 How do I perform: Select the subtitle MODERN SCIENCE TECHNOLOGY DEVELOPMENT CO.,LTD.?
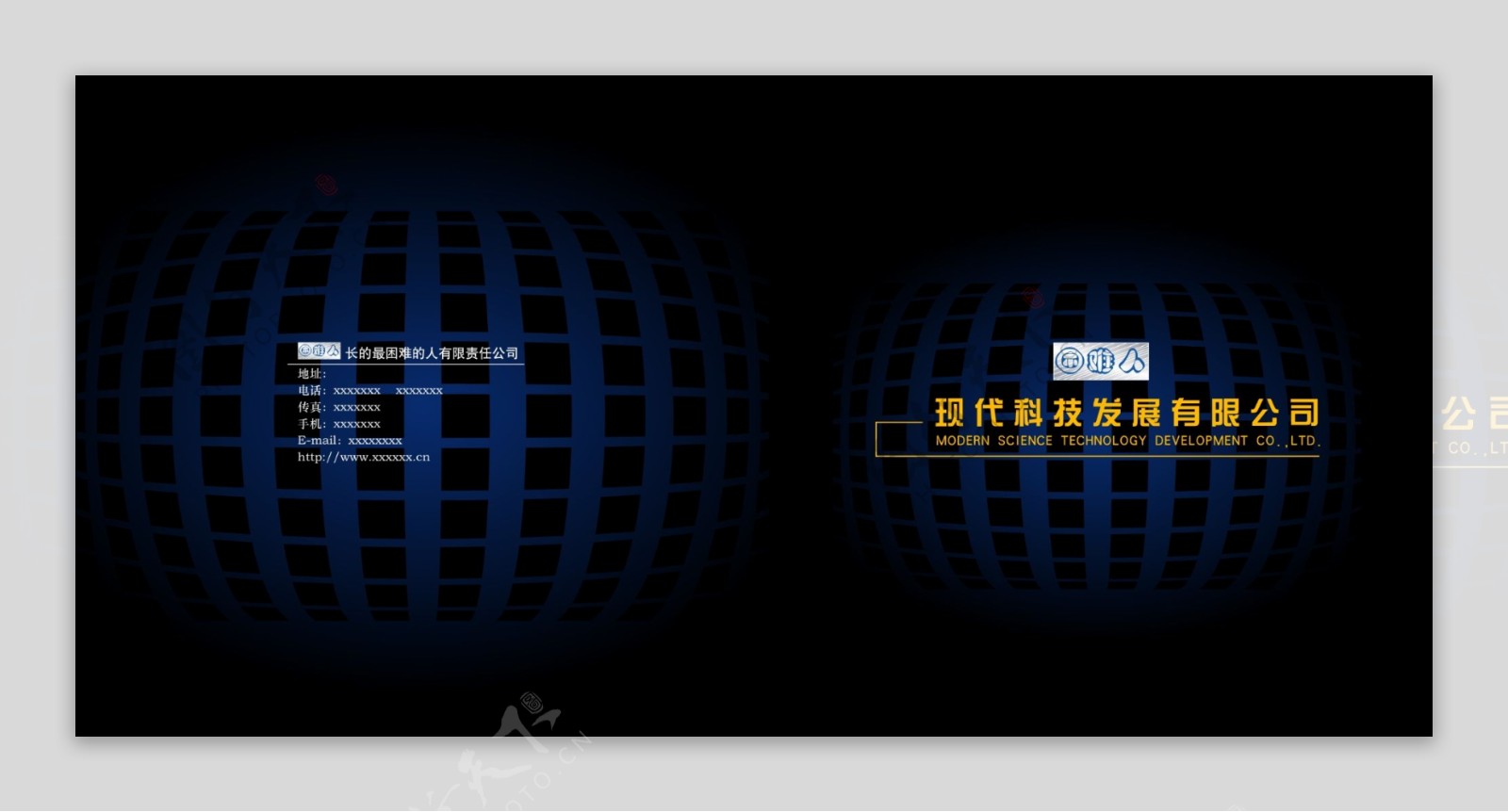coord(1128,441)
